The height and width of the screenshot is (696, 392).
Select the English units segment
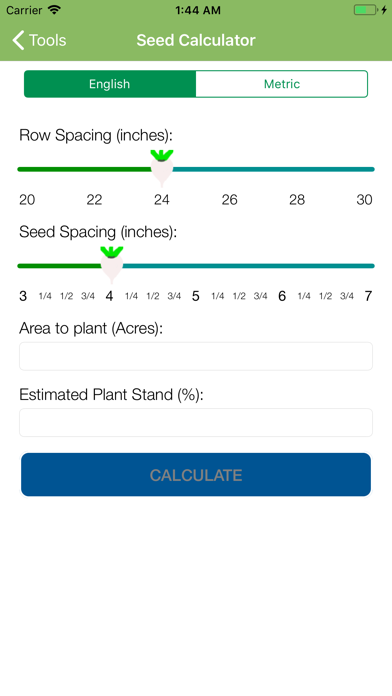tap(110, 84)
